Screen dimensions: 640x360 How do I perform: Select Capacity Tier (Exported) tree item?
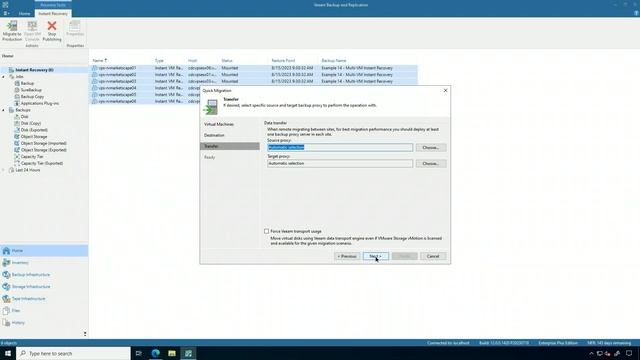[42, 163]
